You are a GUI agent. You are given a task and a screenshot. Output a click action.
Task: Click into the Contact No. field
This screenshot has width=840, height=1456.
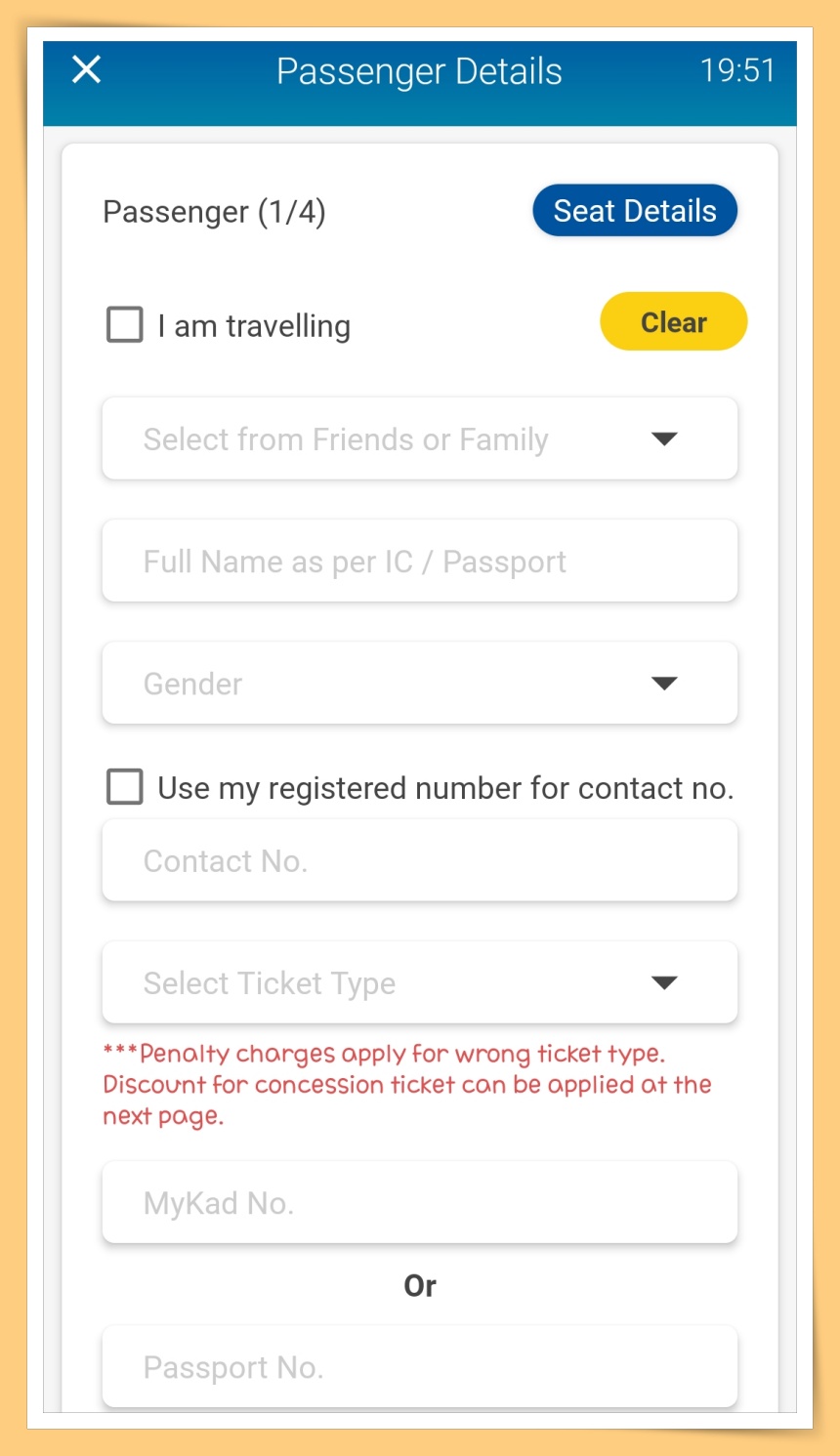click(420, 861)
